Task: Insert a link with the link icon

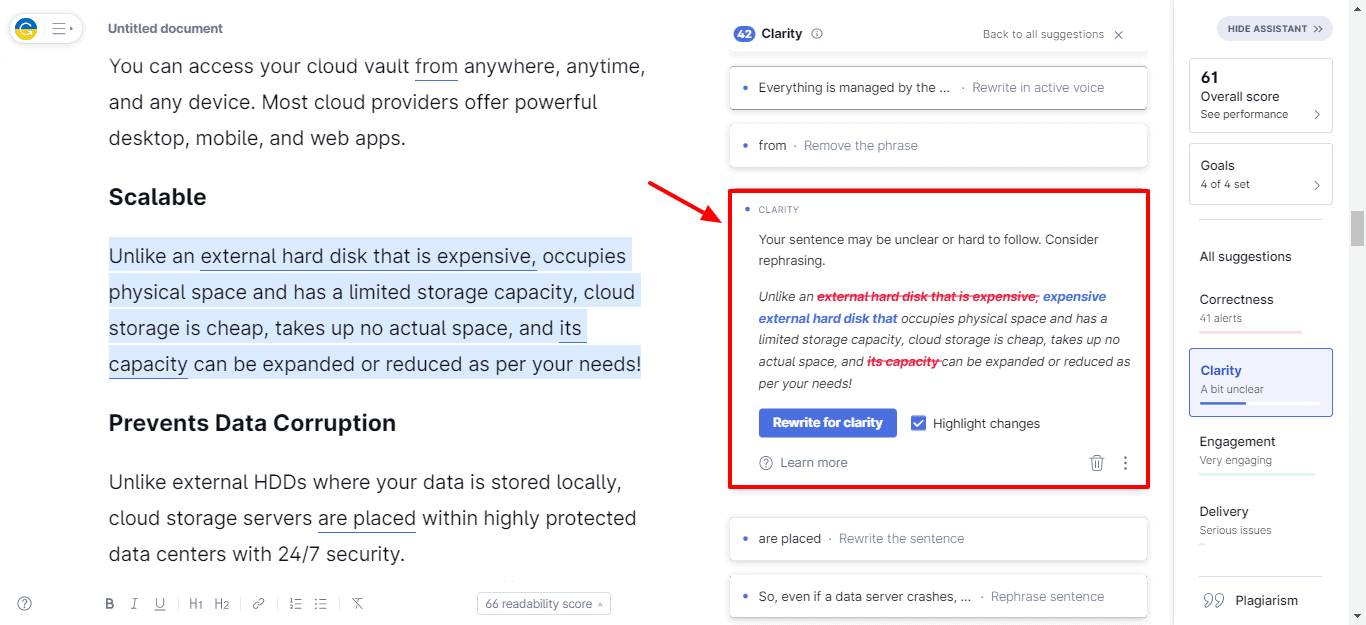Action: 258,604
